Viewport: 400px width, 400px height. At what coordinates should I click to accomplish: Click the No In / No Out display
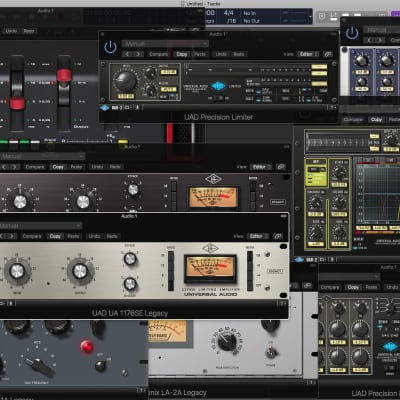click(x=250, y=17)
